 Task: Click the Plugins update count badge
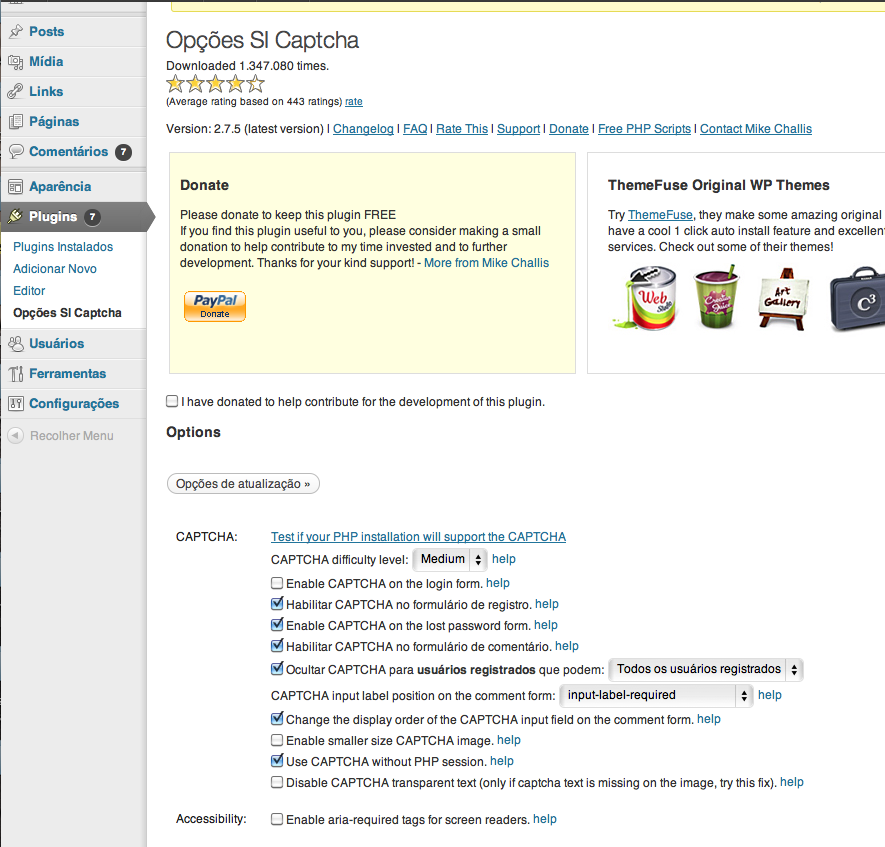[93, 217]
